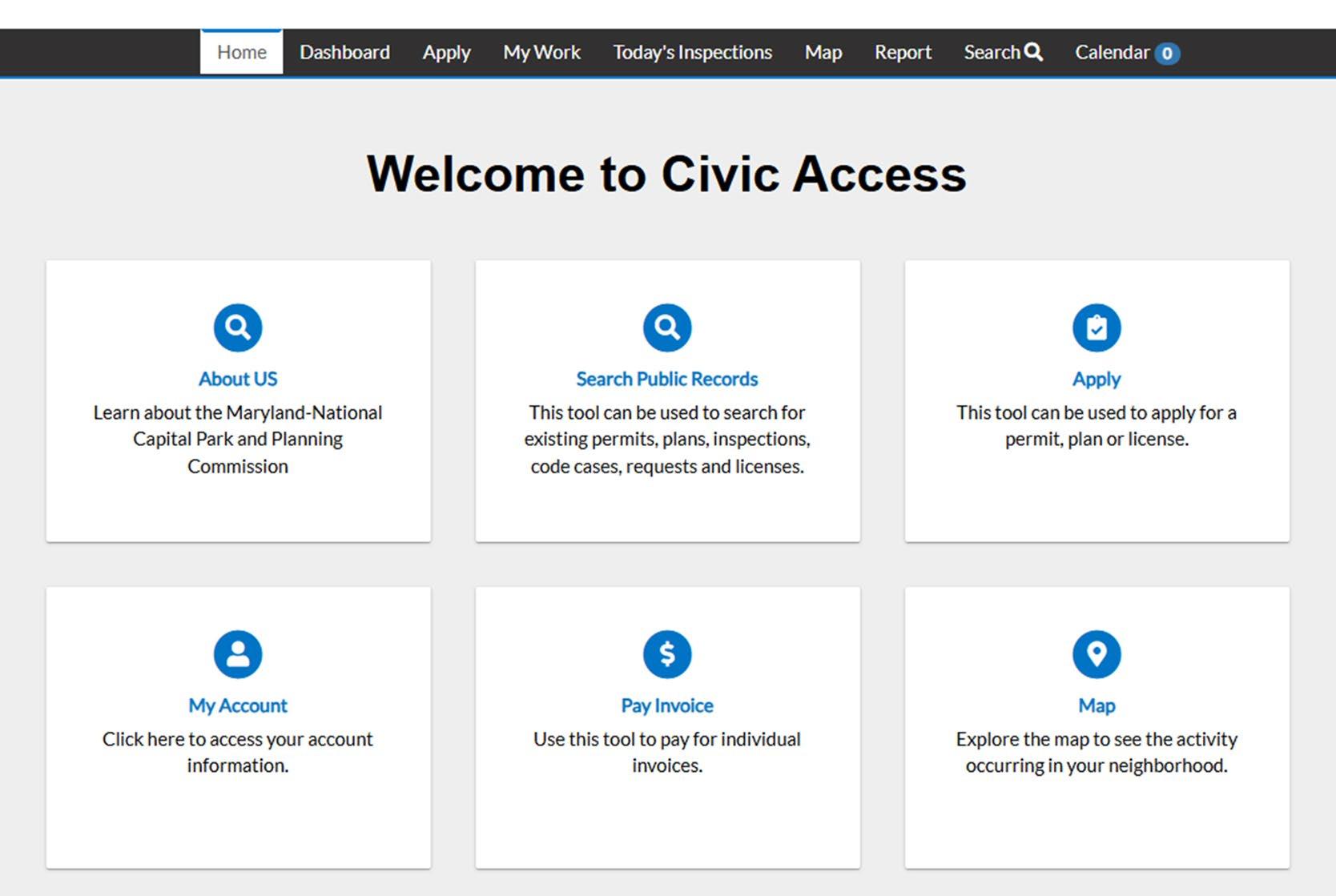
Task: Click the About US magnifier icon
Action: click(238, 327)
